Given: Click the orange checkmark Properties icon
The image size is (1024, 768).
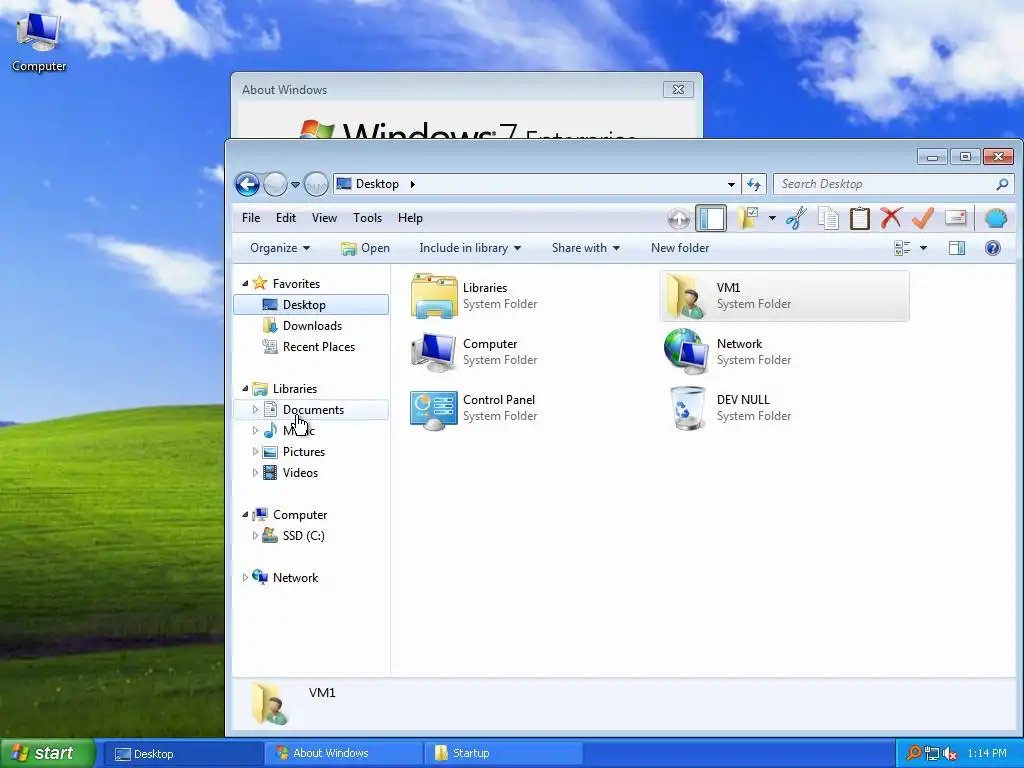Looking at the screenshot, I should click(x=923, y=219).
